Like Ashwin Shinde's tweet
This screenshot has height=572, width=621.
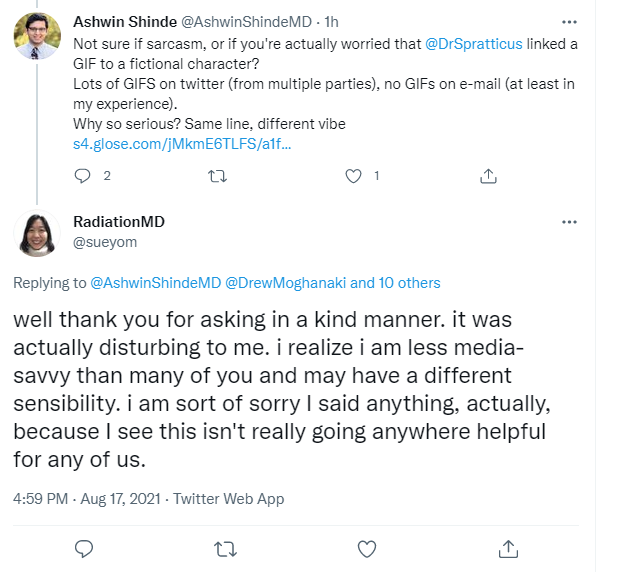click(353, 175)
